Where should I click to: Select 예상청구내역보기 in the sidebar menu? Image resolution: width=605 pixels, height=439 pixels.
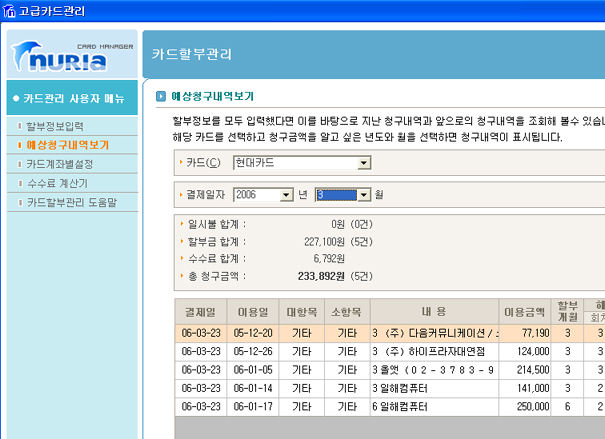click(67, 145)
